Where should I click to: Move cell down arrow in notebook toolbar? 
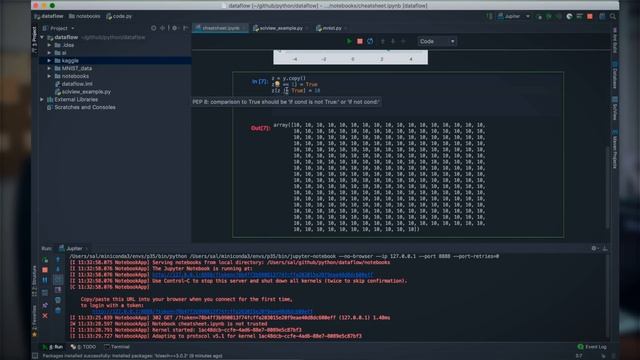pyautogui.click(x=393, y=41)
